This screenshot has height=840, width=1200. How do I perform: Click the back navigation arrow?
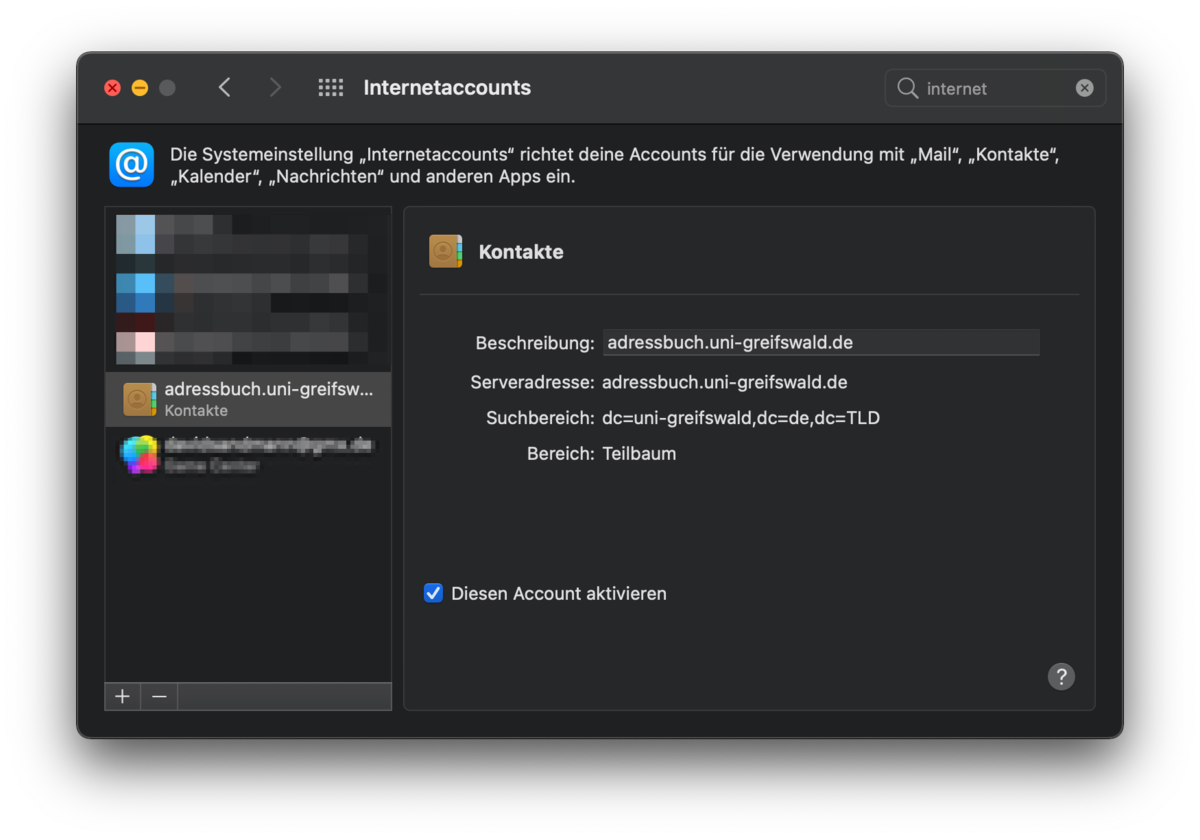click(225, 88)
